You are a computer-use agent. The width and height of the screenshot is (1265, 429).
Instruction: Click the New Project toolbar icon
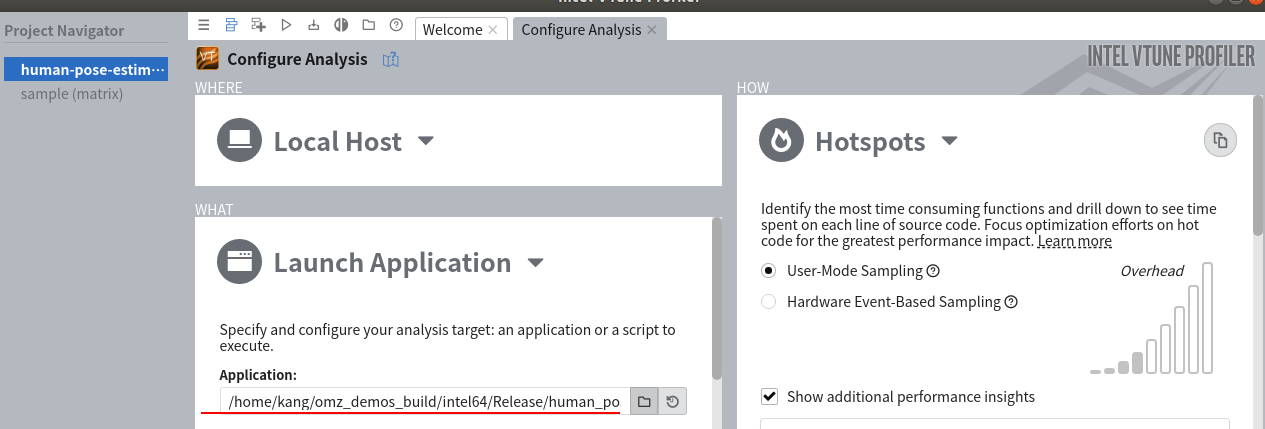coord(259,25)
